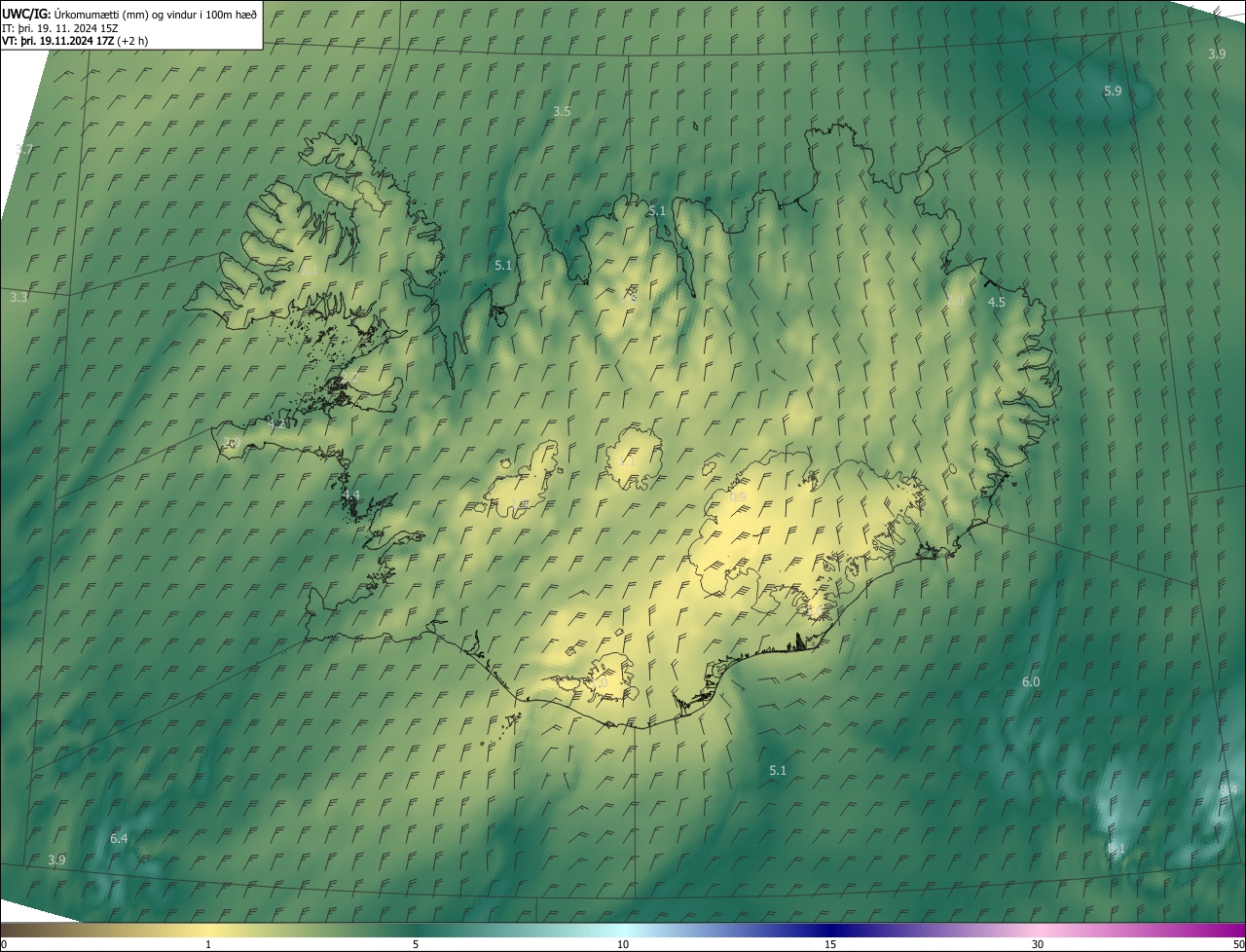
Task: Click the 0.9 value label on the map
Action: pos(738,496)
